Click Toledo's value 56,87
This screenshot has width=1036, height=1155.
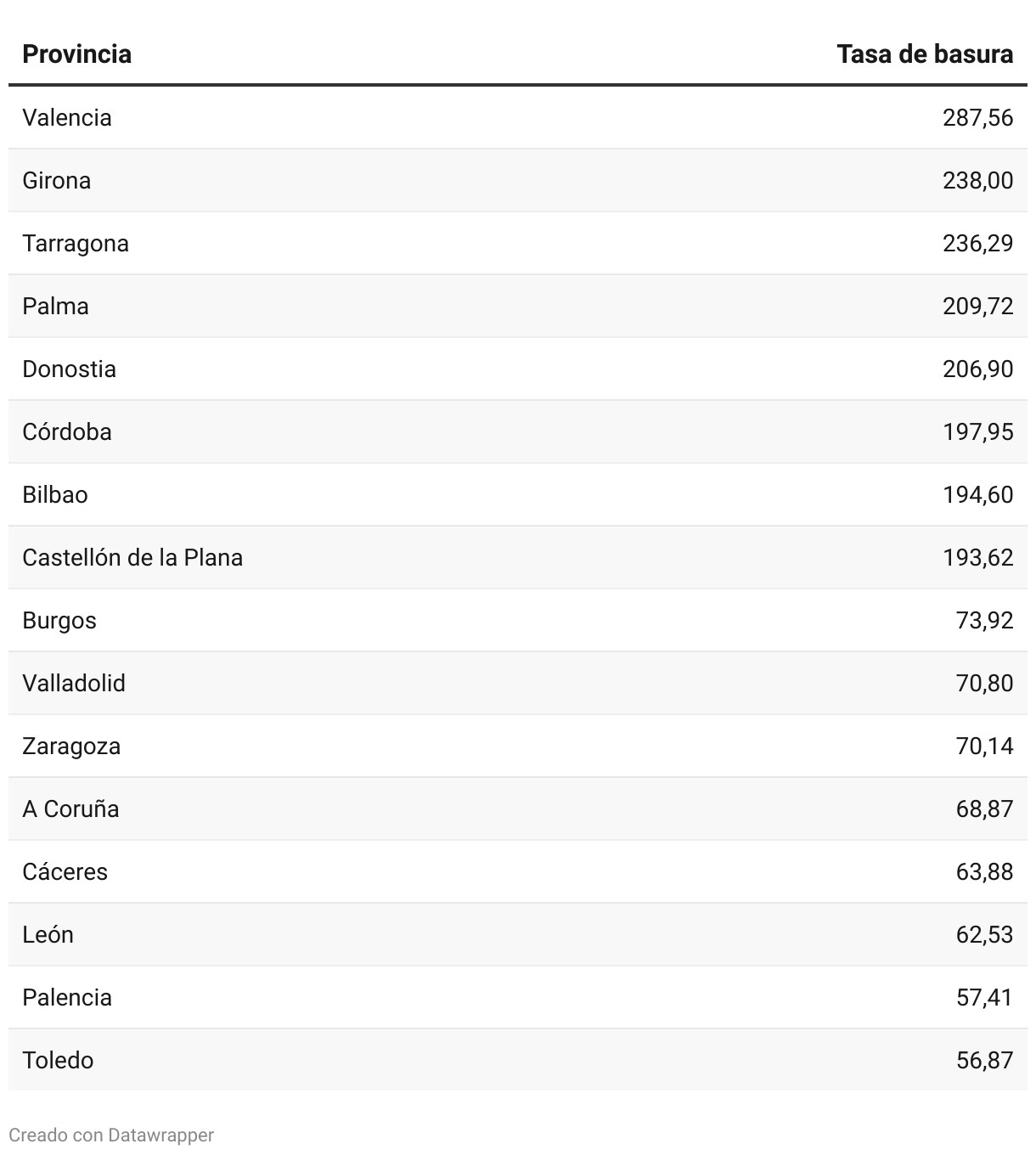(985, 1060)
